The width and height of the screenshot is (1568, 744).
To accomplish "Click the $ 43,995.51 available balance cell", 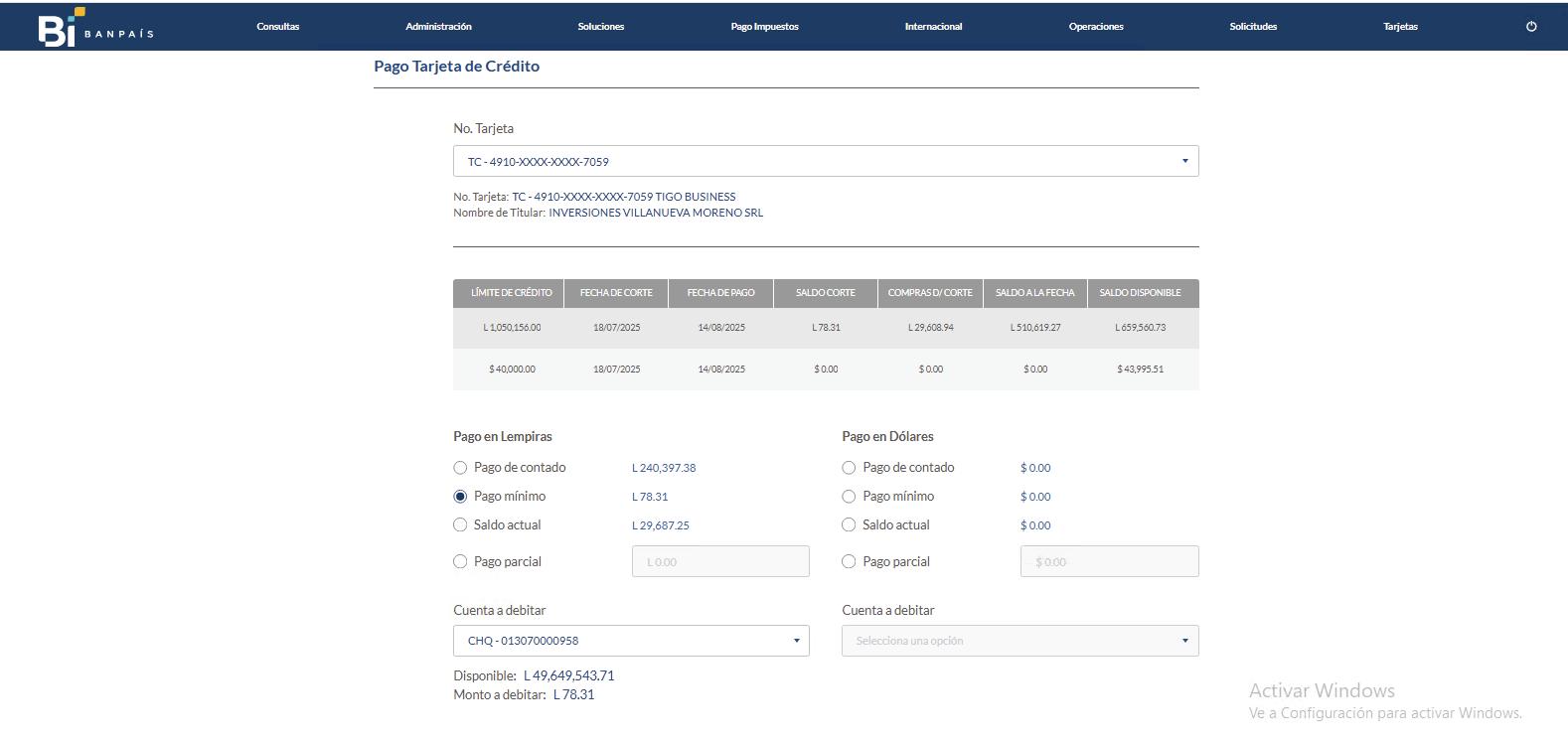I will [x=1141, y=370].
